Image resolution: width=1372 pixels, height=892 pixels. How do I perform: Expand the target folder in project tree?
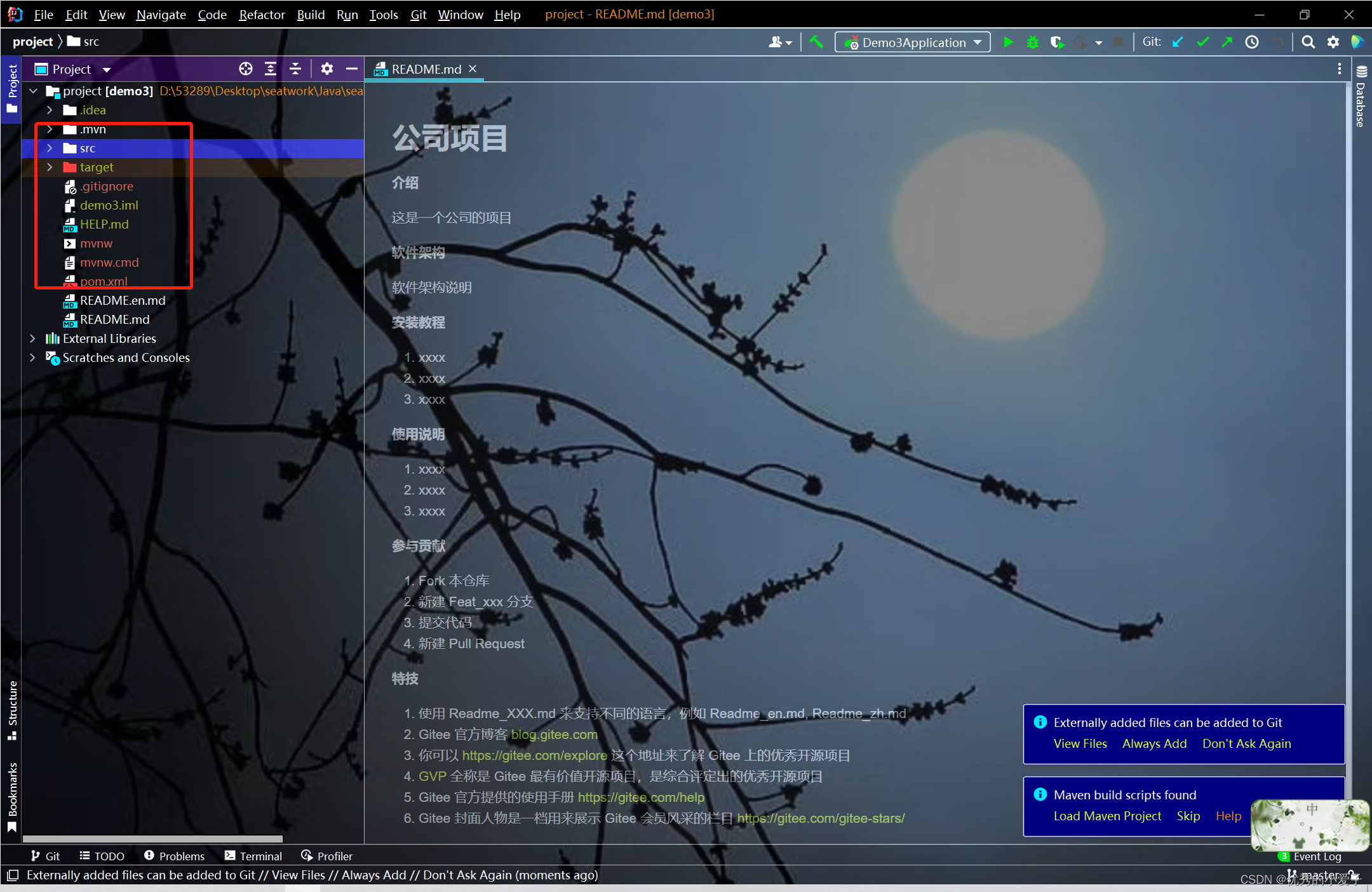pos(51,167)
